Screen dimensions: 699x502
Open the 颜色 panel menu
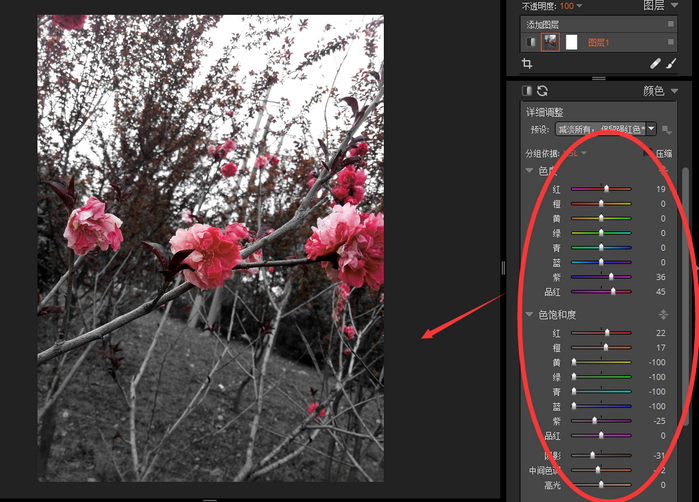point(672,91)
